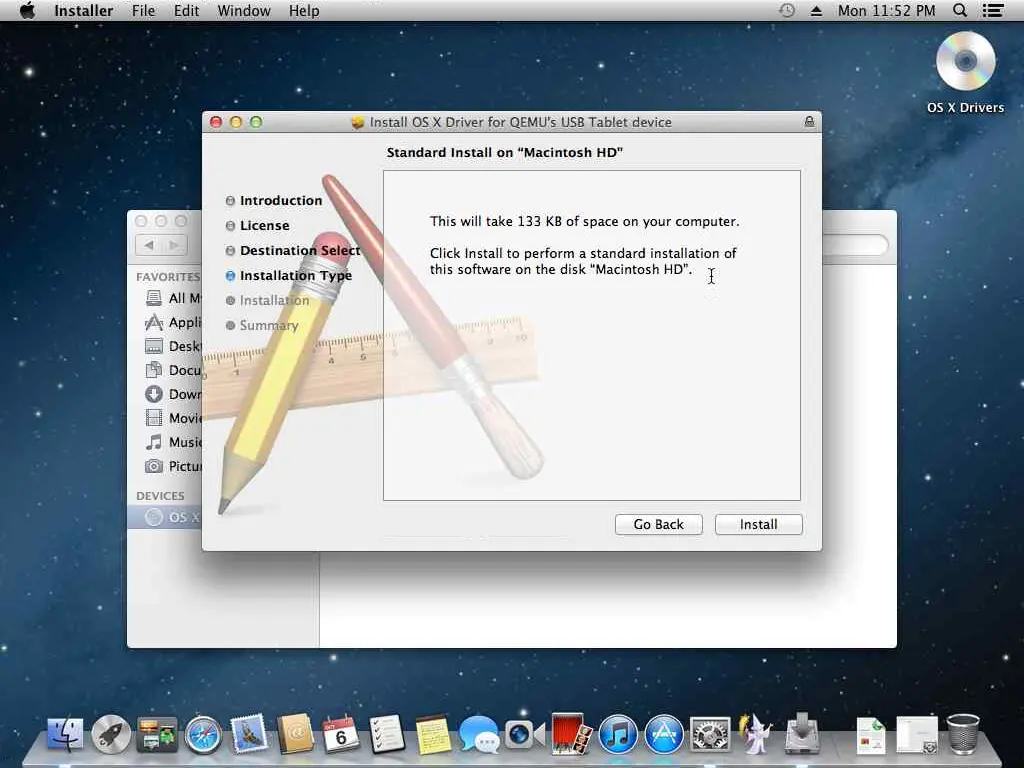Open Documents stack in Dock
1024x768 pixels.
point(871,735)
